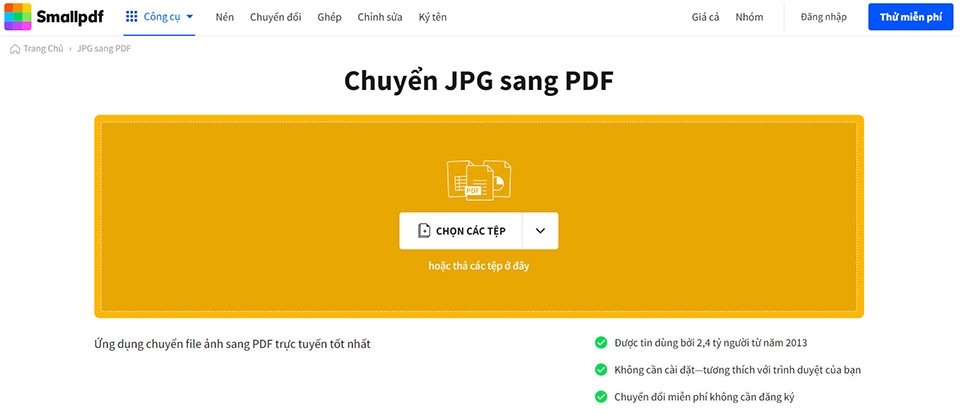The image size is (960, 414).
Task: Open the Chỉnh sửa menu item
Action: (380, 17)
